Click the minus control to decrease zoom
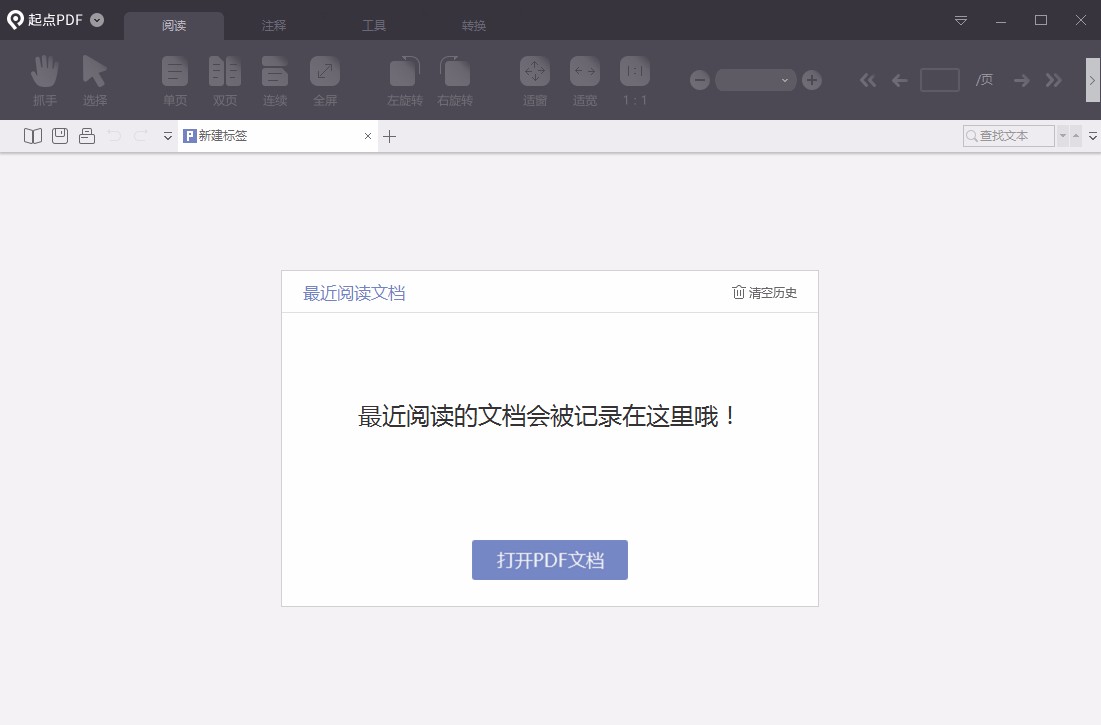1101x725 pixels. [x=699, y=80]
